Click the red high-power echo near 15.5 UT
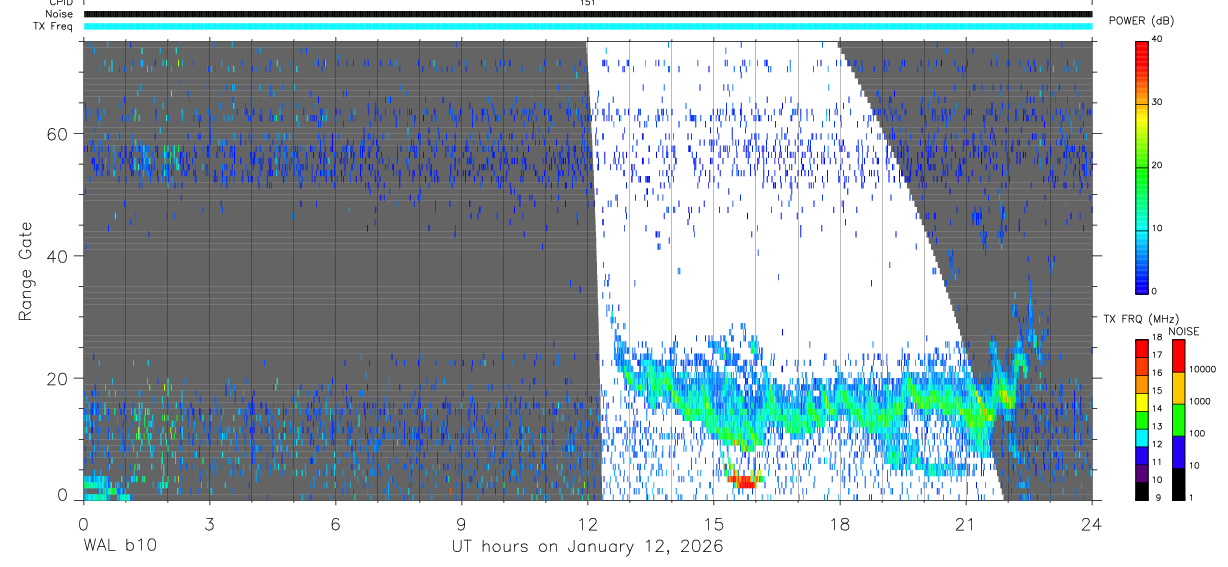Screen dimensions: 1228x567 point(743,481)
